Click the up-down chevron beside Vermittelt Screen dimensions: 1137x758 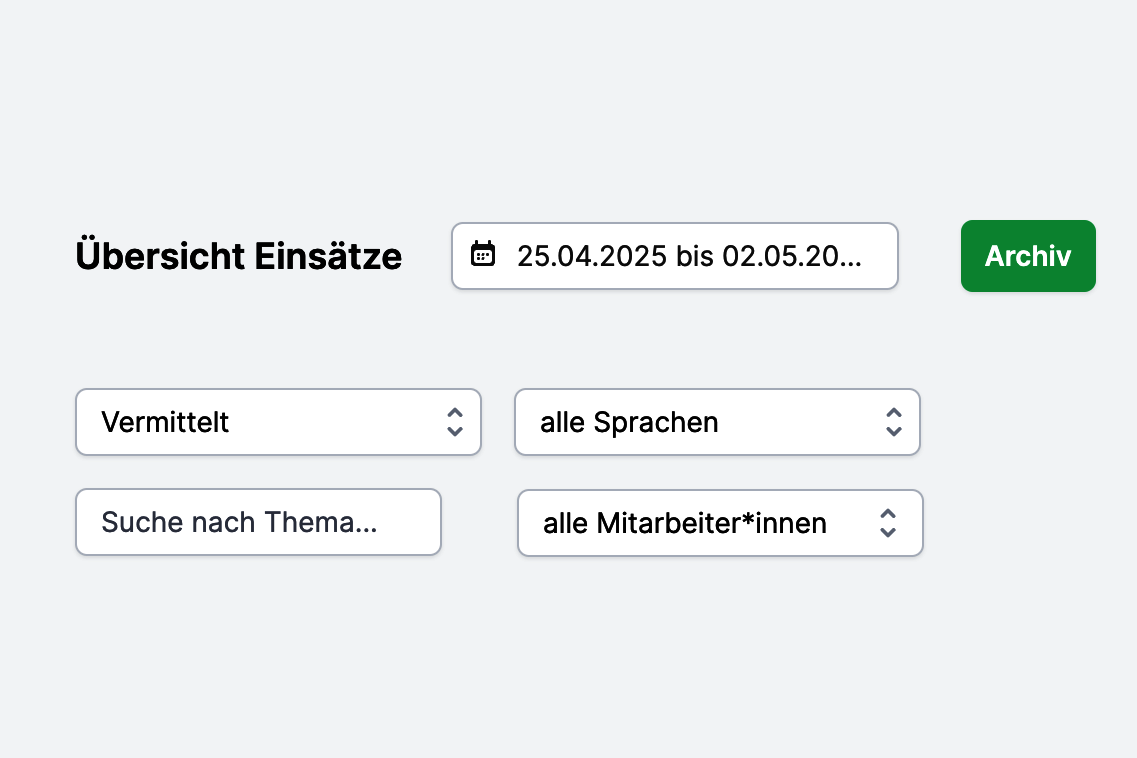pos(455,422)
